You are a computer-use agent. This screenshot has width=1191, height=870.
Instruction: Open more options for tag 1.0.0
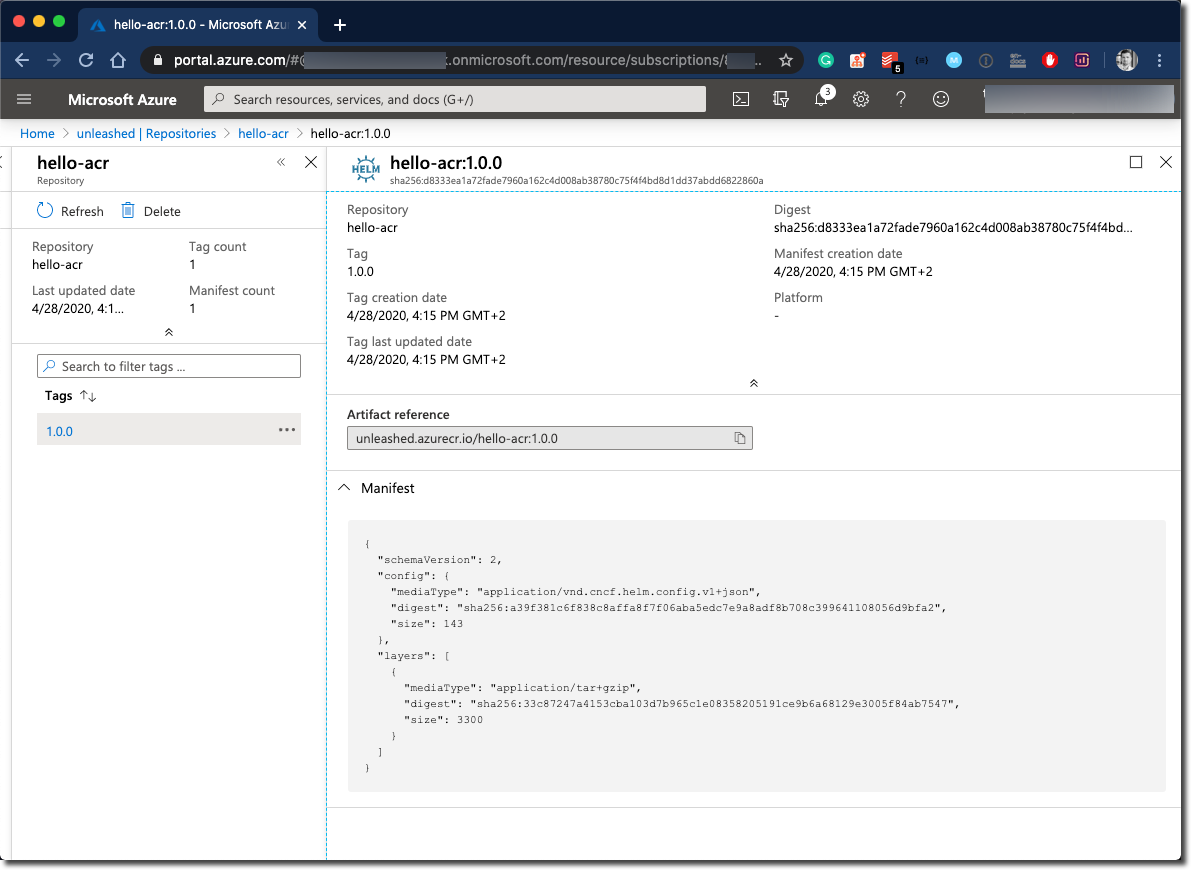(286, 430)
